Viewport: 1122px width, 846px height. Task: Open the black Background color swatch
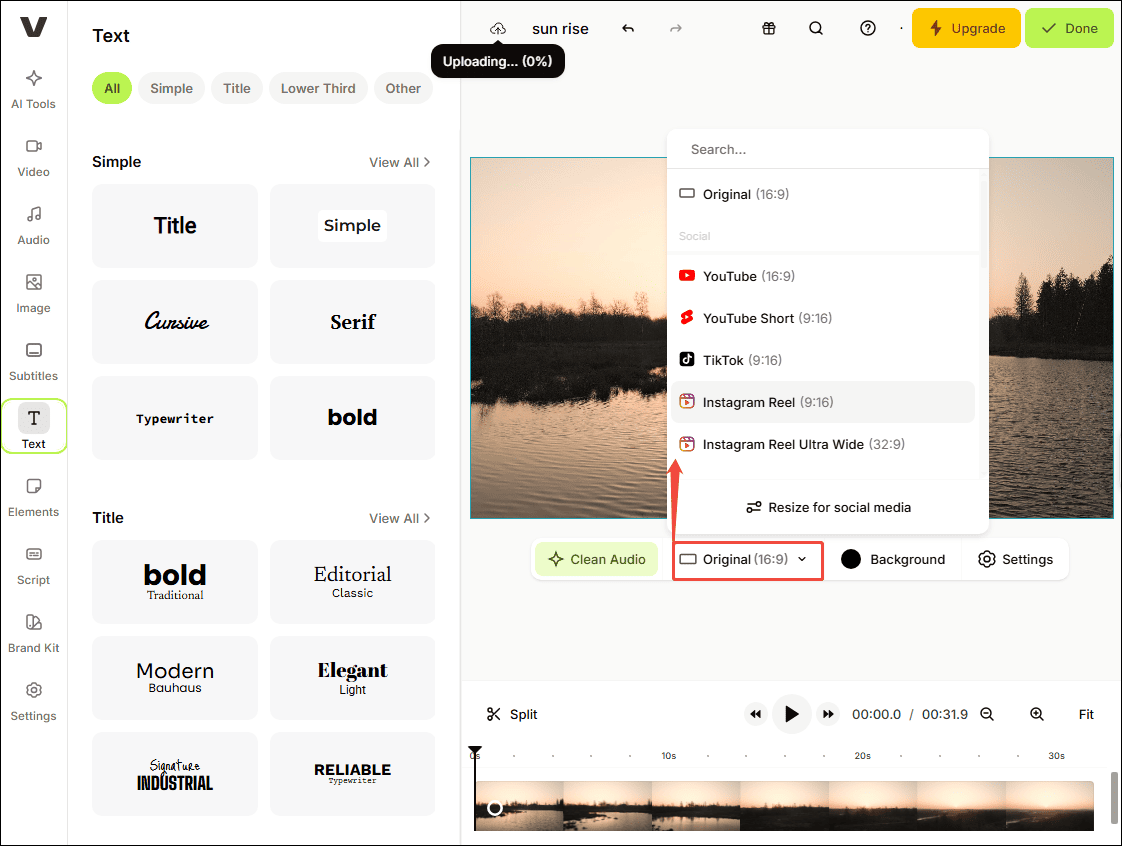(x=851, y=560)
